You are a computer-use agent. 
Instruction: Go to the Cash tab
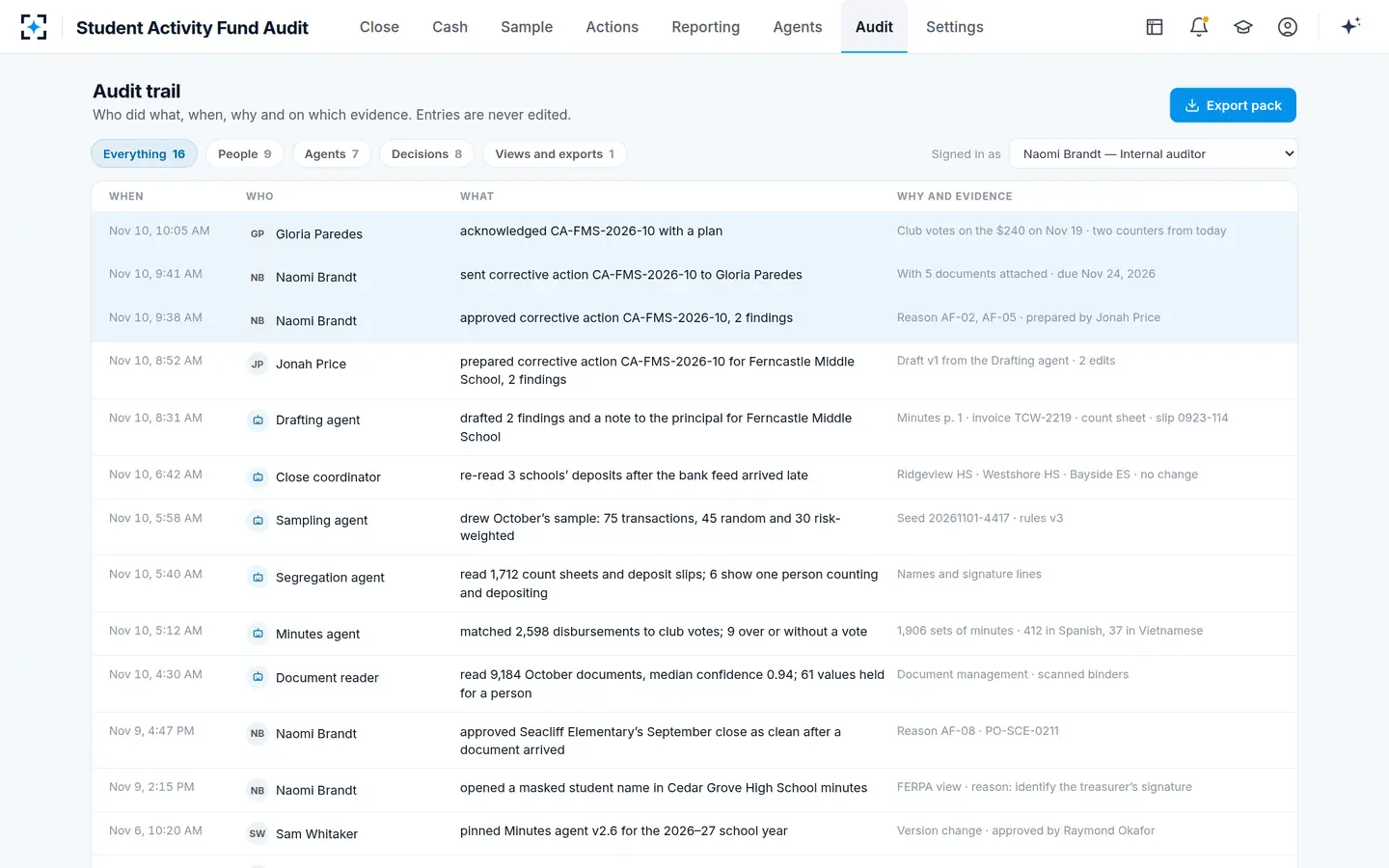(449, 27)
